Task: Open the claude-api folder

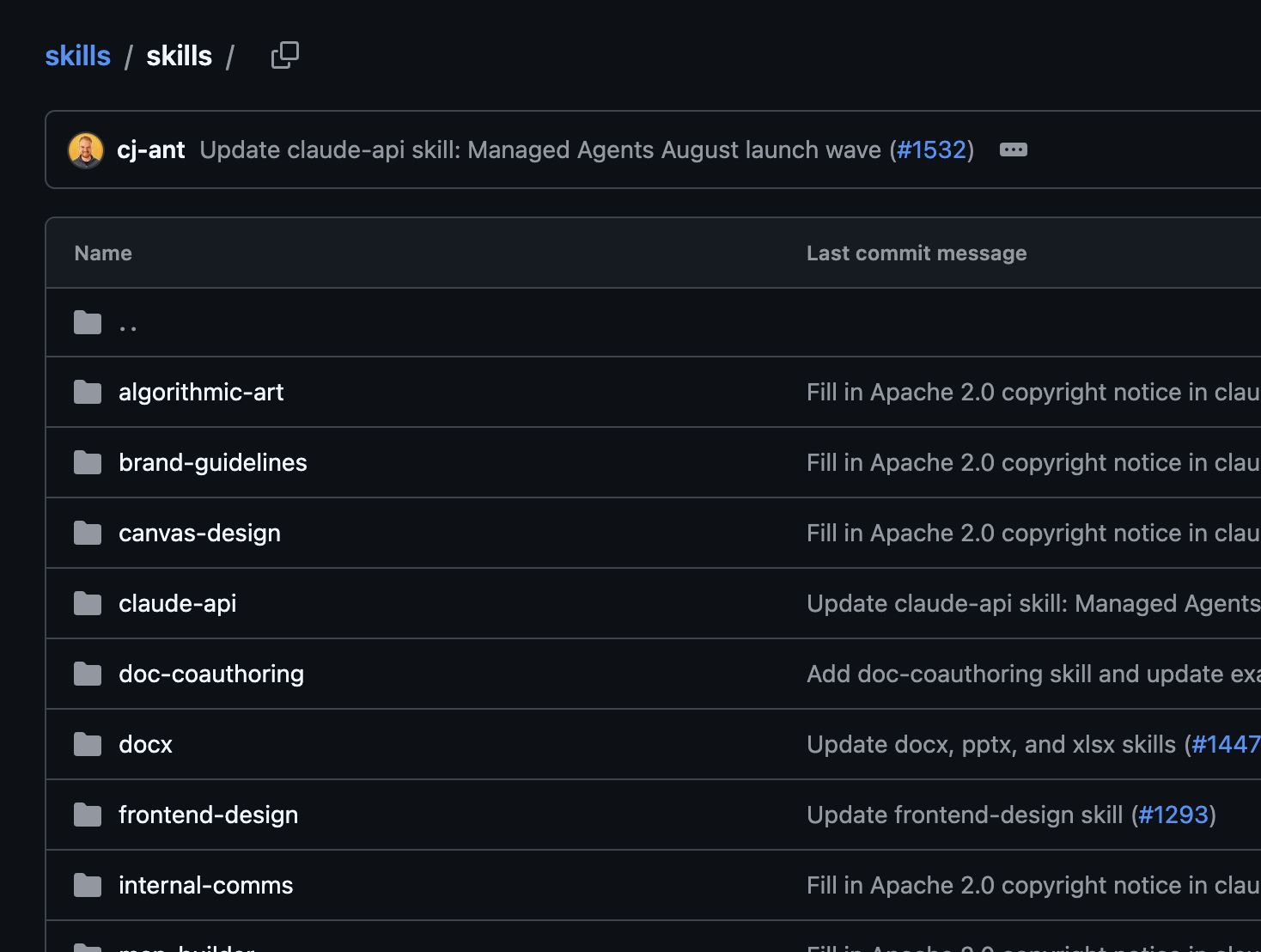Action: click(178, 603)
